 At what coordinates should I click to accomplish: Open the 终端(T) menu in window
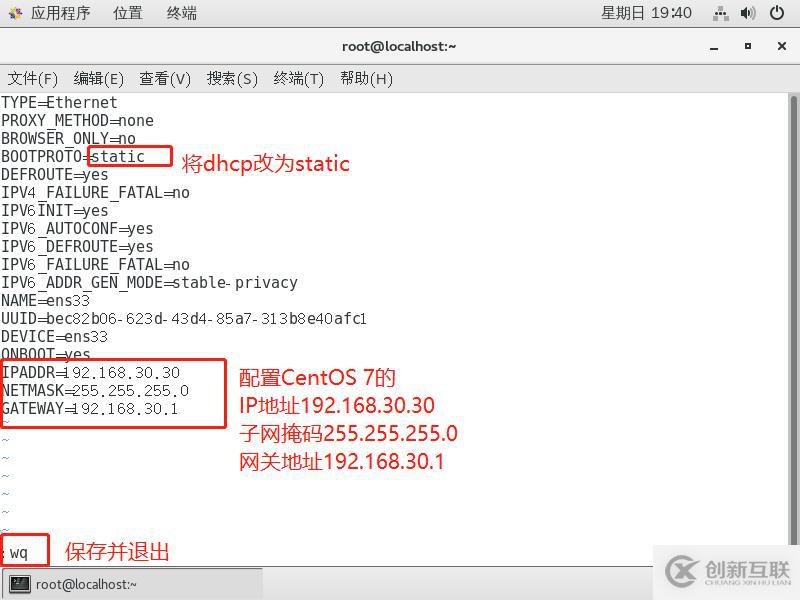[298, 79]
